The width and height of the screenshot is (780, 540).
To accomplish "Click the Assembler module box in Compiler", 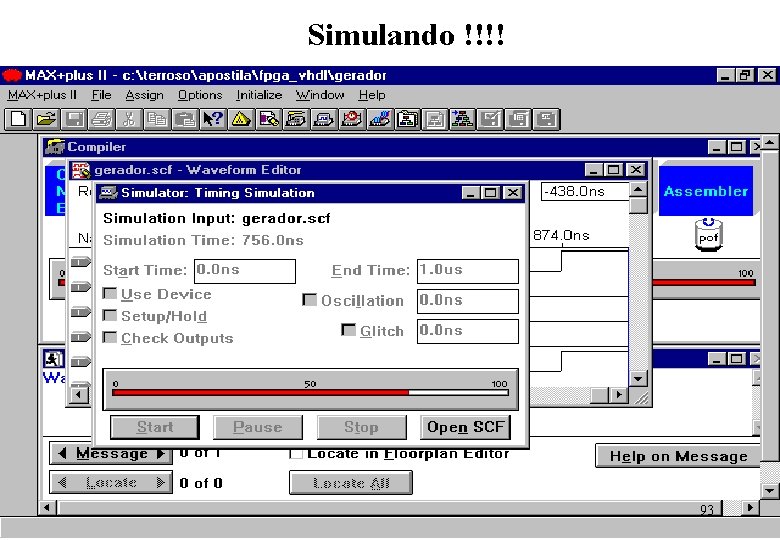I will (x=706, y=191).
